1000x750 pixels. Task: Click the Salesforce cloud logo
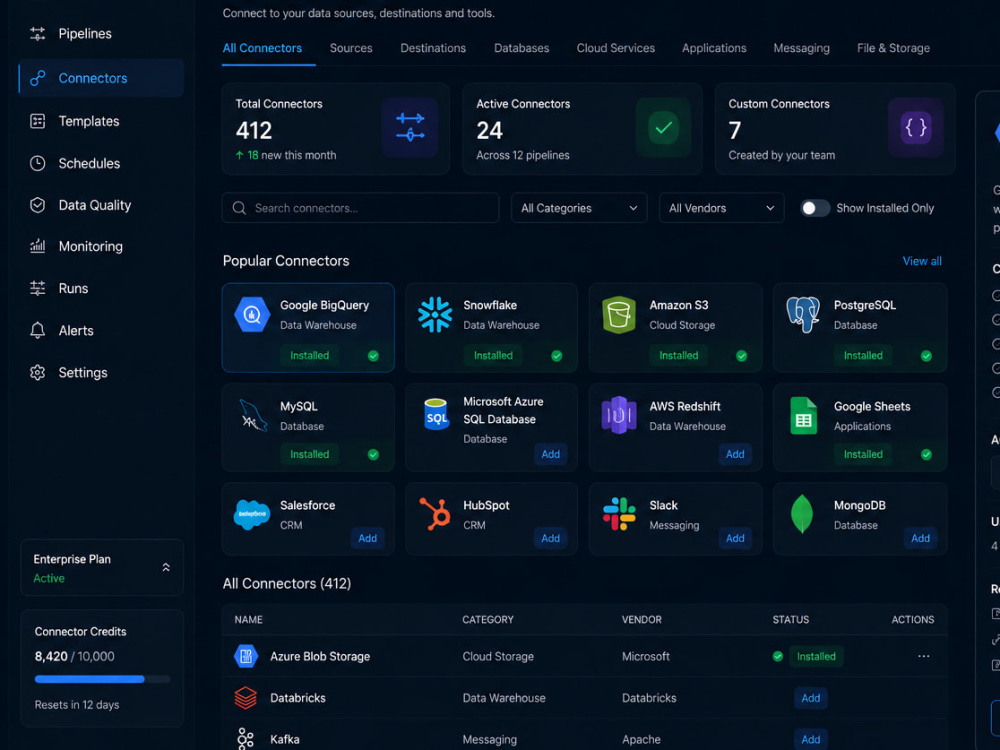[252, 515]
